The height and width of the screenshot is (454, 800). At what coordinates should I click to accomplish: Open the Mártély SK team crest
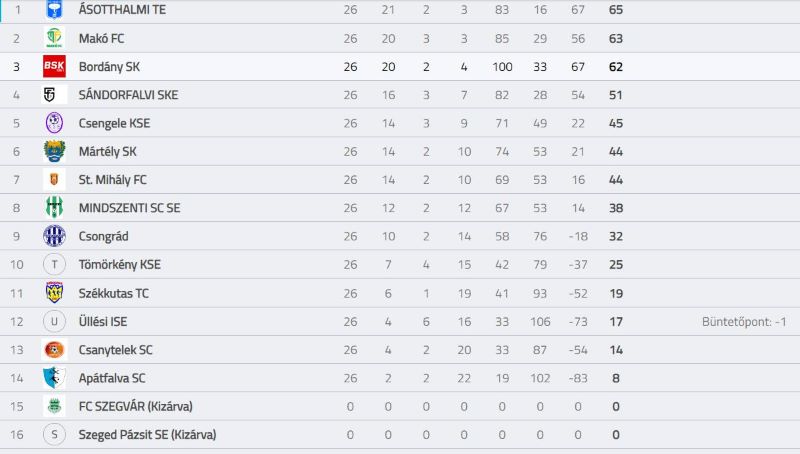[x=54, y=152]
